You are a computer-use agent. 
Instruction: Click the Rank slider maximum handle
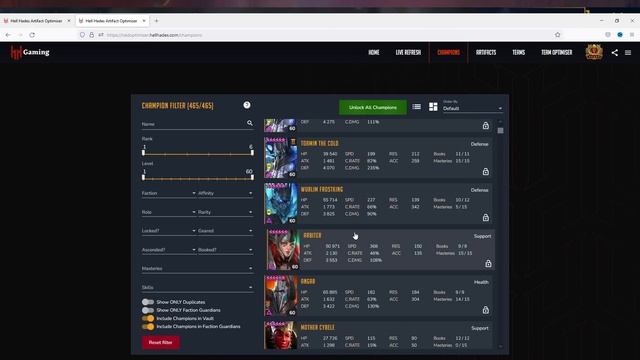[252, 153]
